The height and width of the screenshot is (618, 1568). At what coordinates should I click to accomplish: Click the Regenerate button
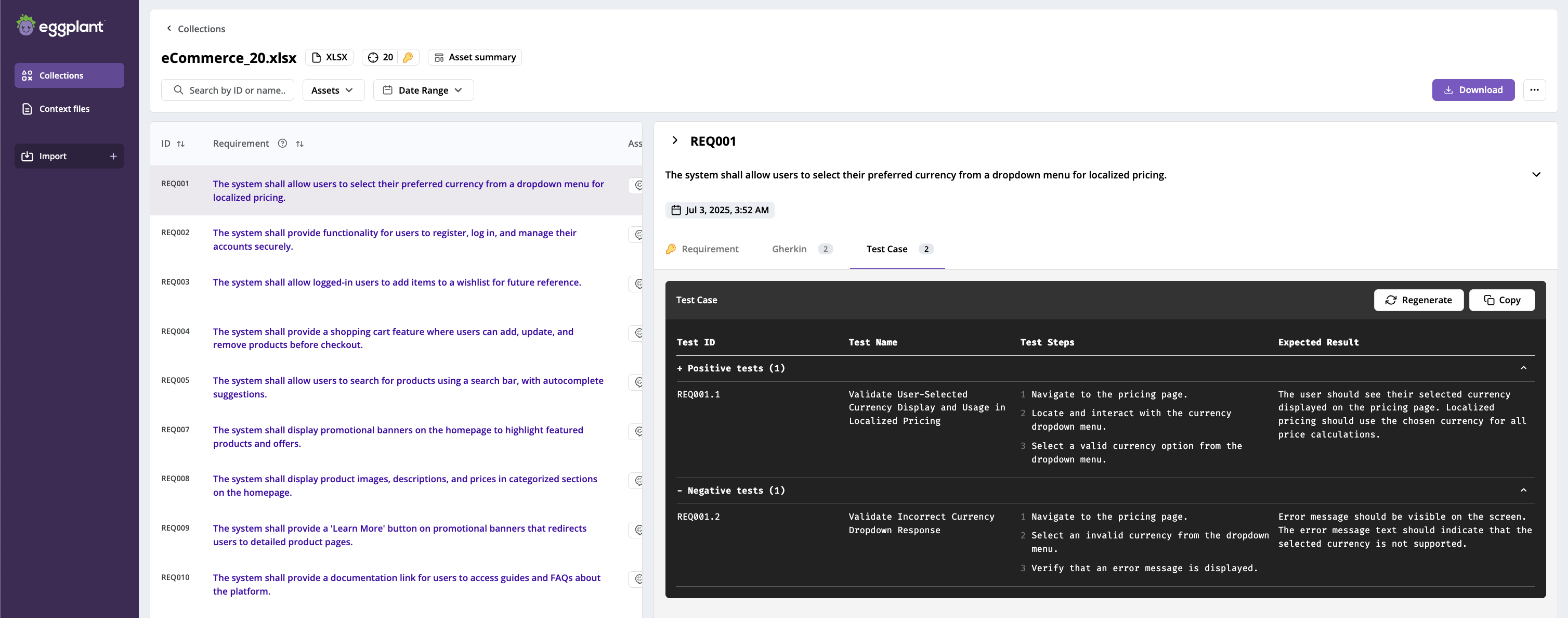[x=1418, y=300]
